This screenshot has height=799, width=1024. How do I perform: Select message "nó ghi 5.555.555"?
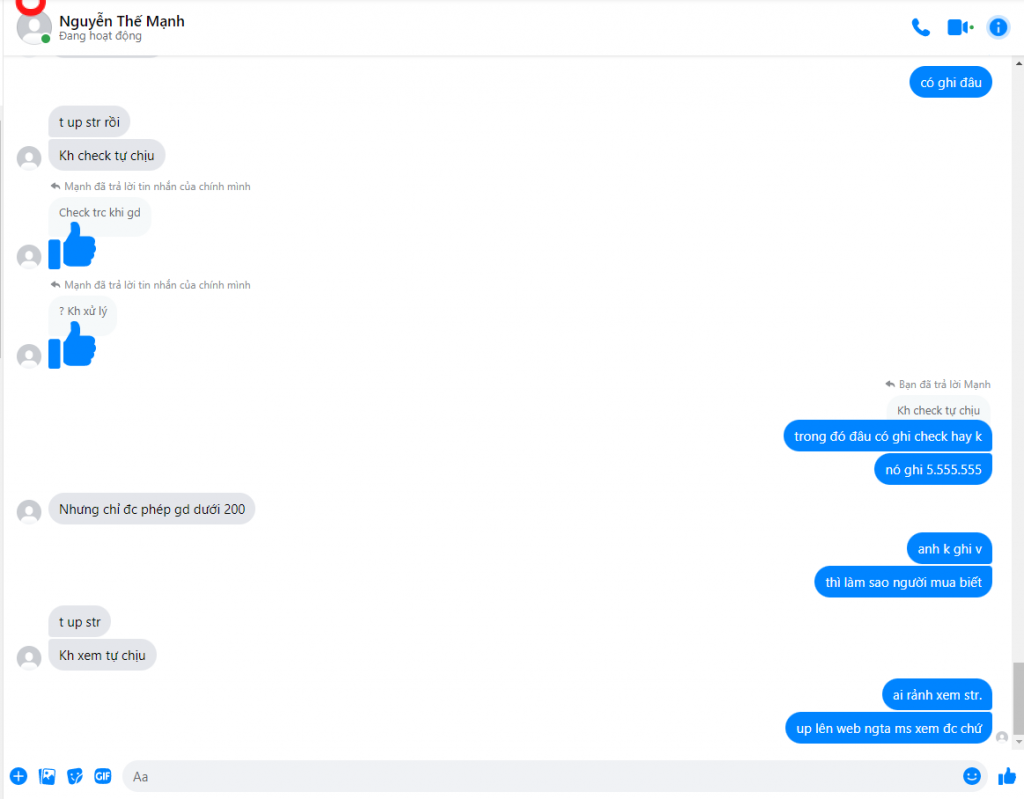point(933,469)
